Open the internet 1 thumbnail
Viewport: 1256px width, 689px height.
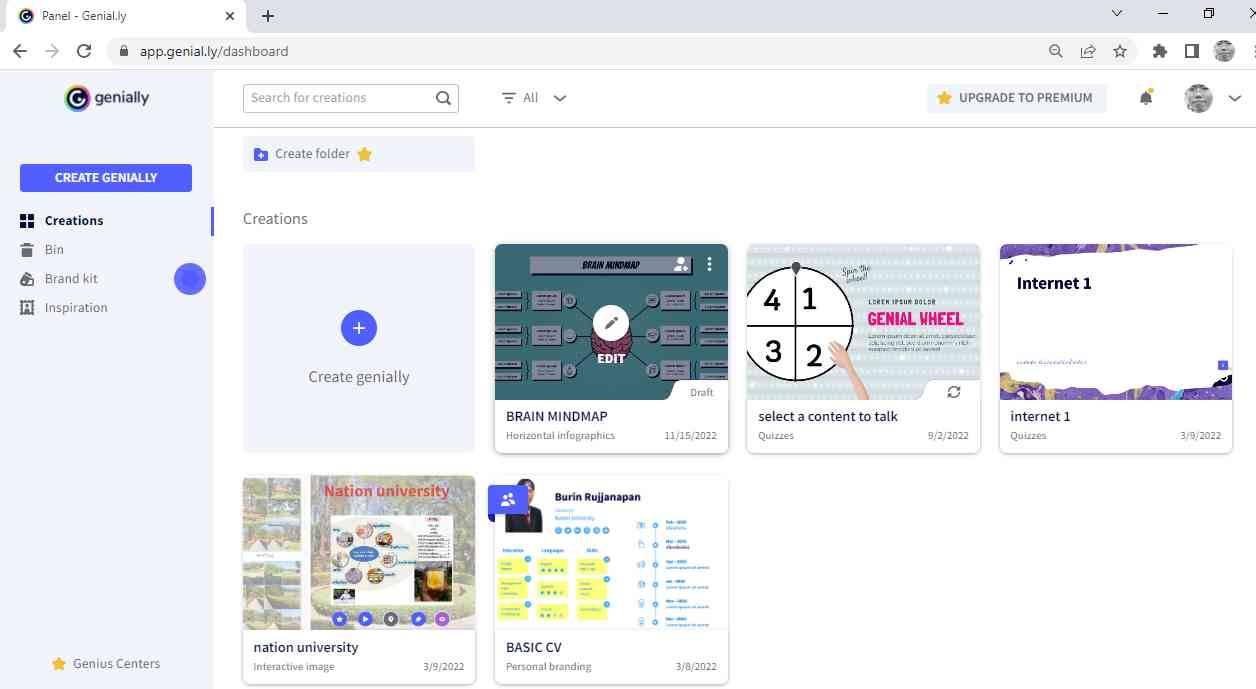tap(1116, 322)
